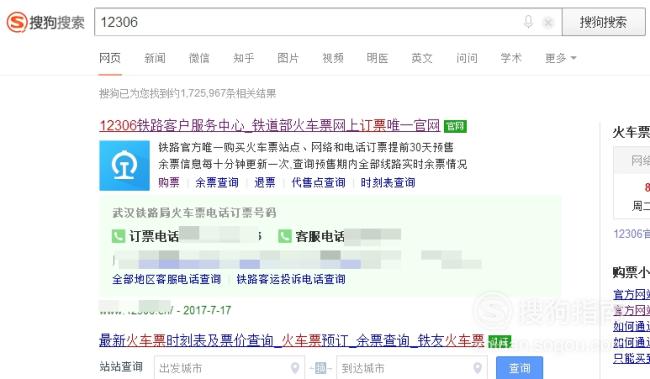Open 全部地区客服电话查询 link
The height and width of the screenshot is (379, 650).
(166, 279)
